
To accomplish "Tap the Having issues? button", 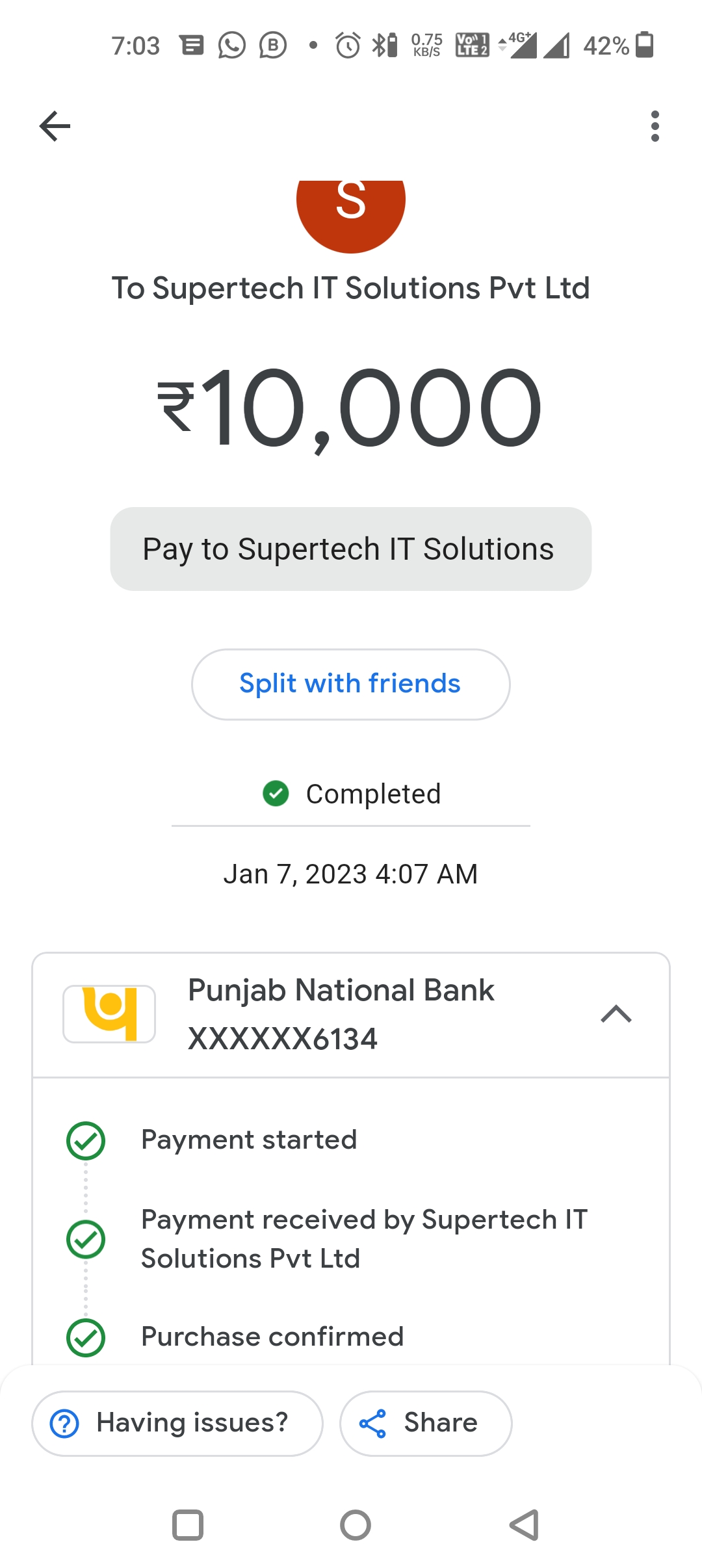I will click(x=177, y=1423).
